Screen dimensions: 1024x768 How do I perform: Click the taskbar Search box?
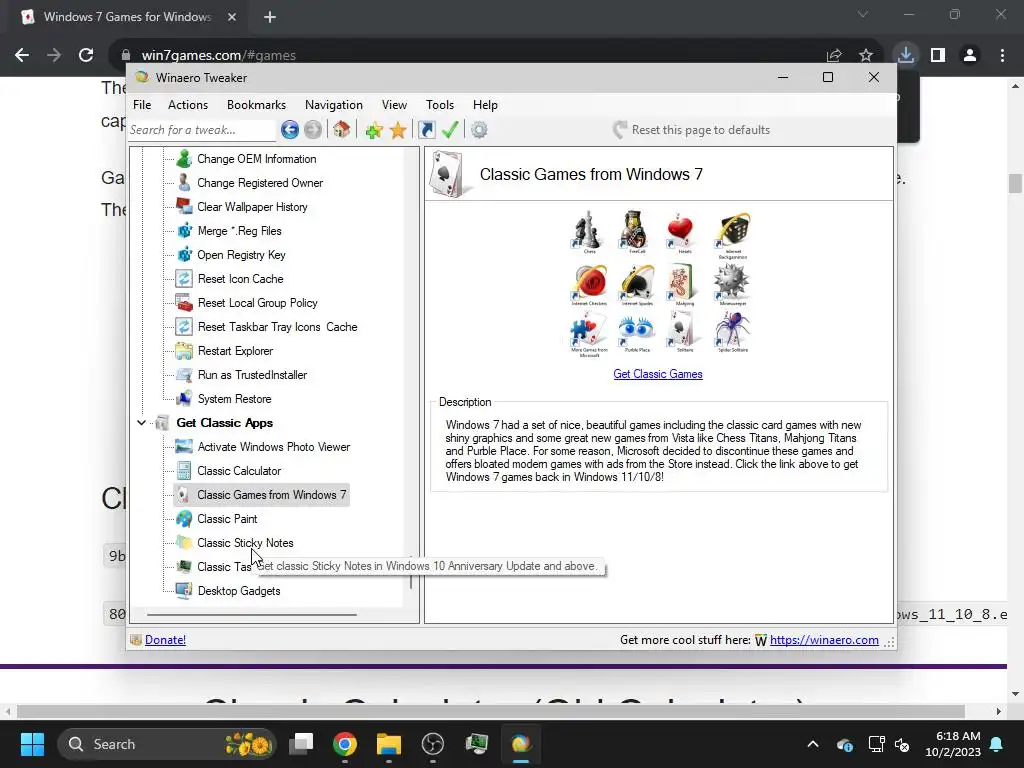coord(167,744)
